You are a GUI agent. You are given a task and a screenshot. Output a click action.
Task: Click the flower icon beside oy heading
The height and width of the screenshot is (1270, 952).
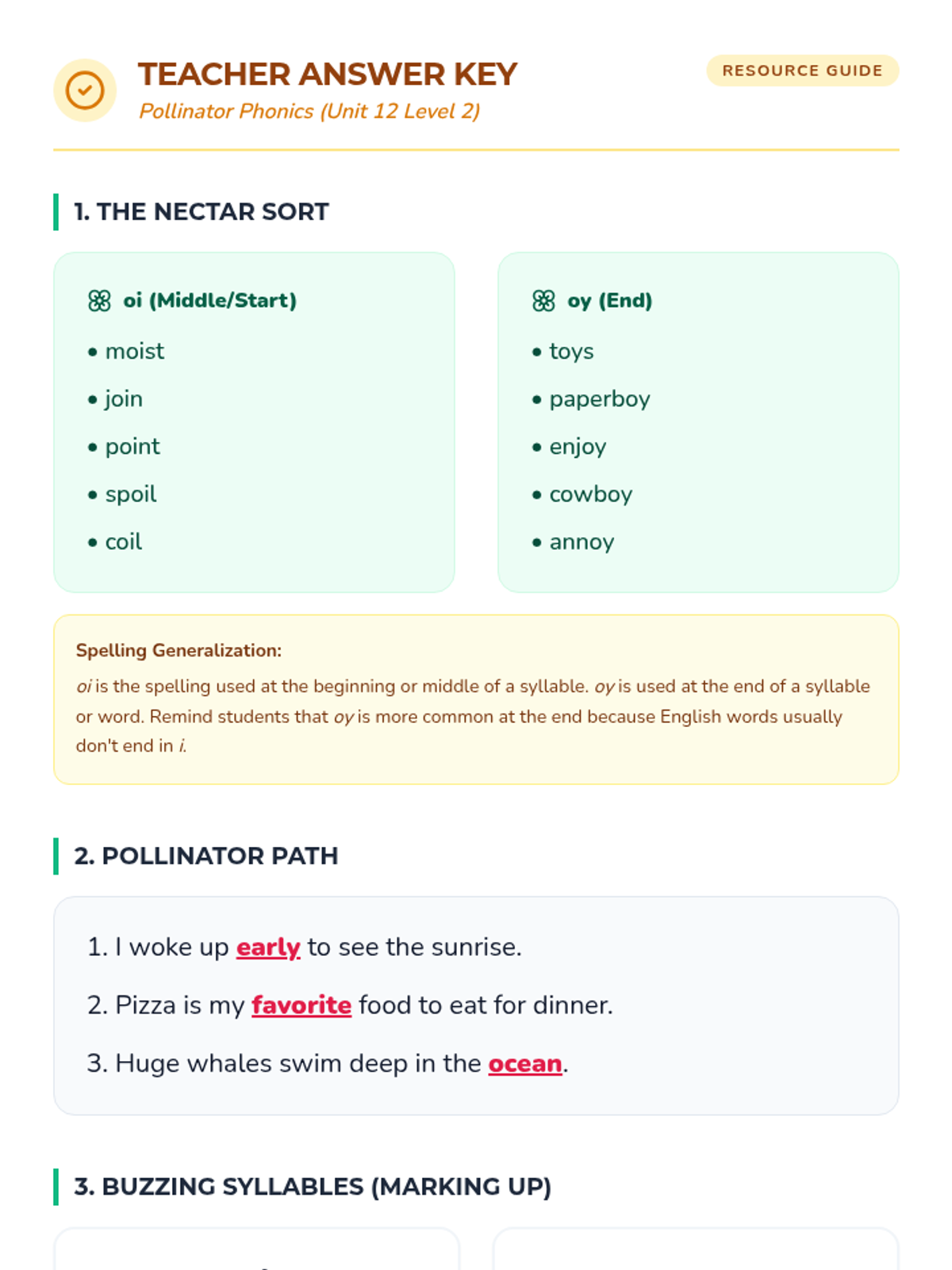click(x=543, y=301)
